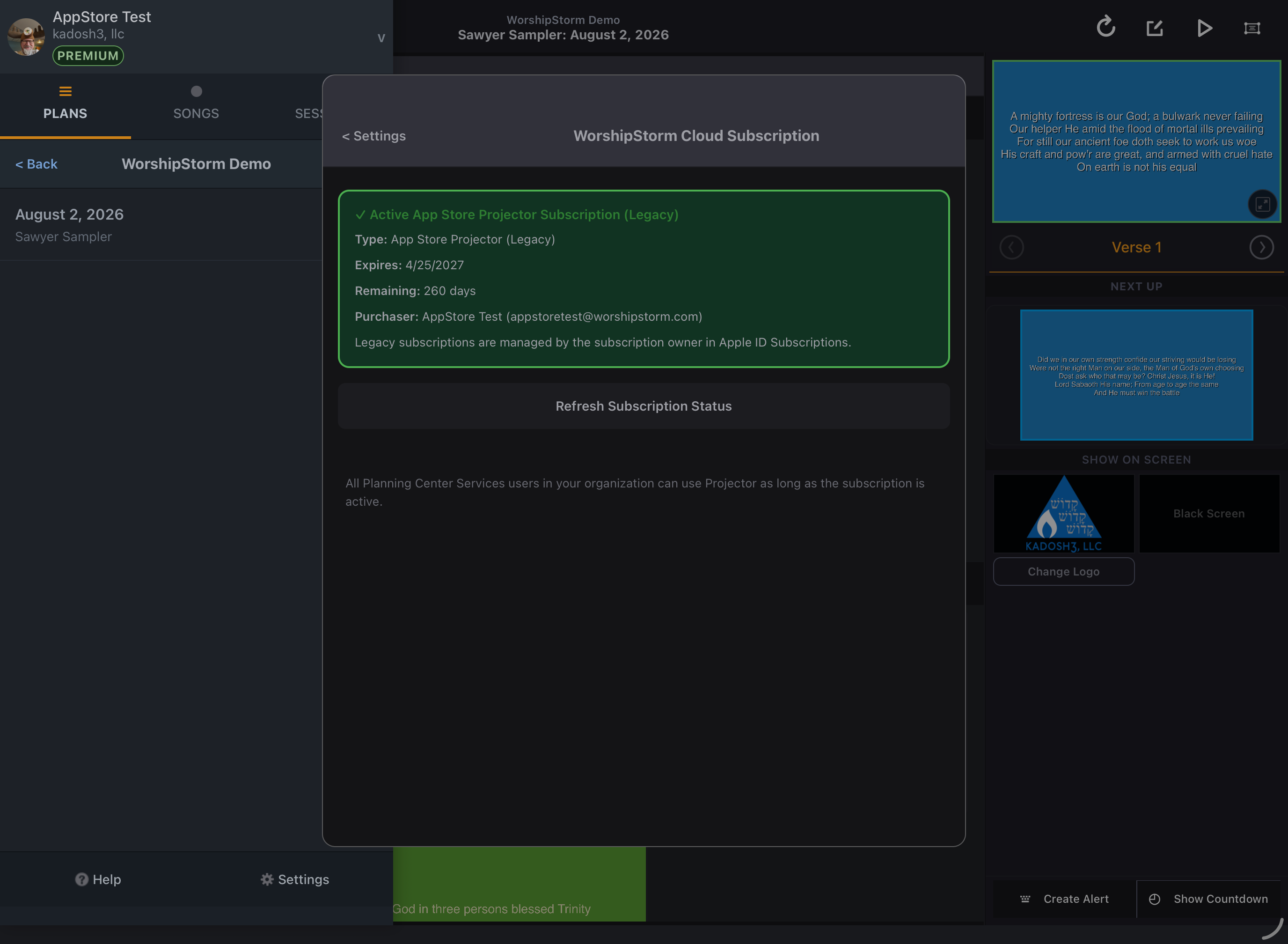1288x944 pixels.
Task: Click Show Countdown button
Action: coord(1208,899)
